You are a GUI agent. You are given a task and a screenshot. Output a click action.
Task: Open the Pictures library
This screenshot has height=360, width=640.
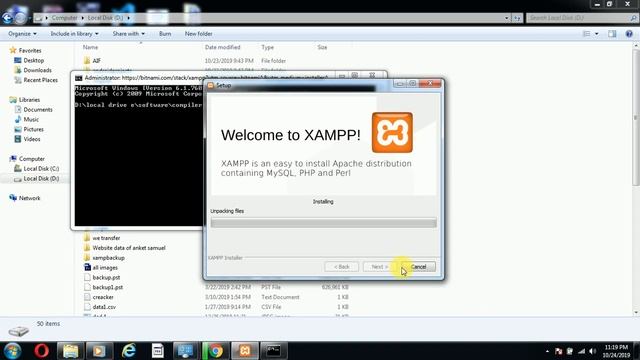click(x=33, y=129)
